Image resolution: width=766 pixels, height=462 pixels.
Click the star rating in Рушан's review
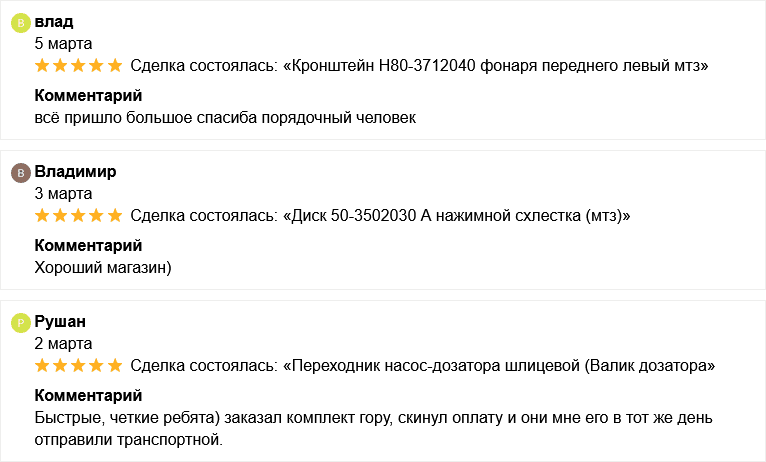(x=78, y=366)
